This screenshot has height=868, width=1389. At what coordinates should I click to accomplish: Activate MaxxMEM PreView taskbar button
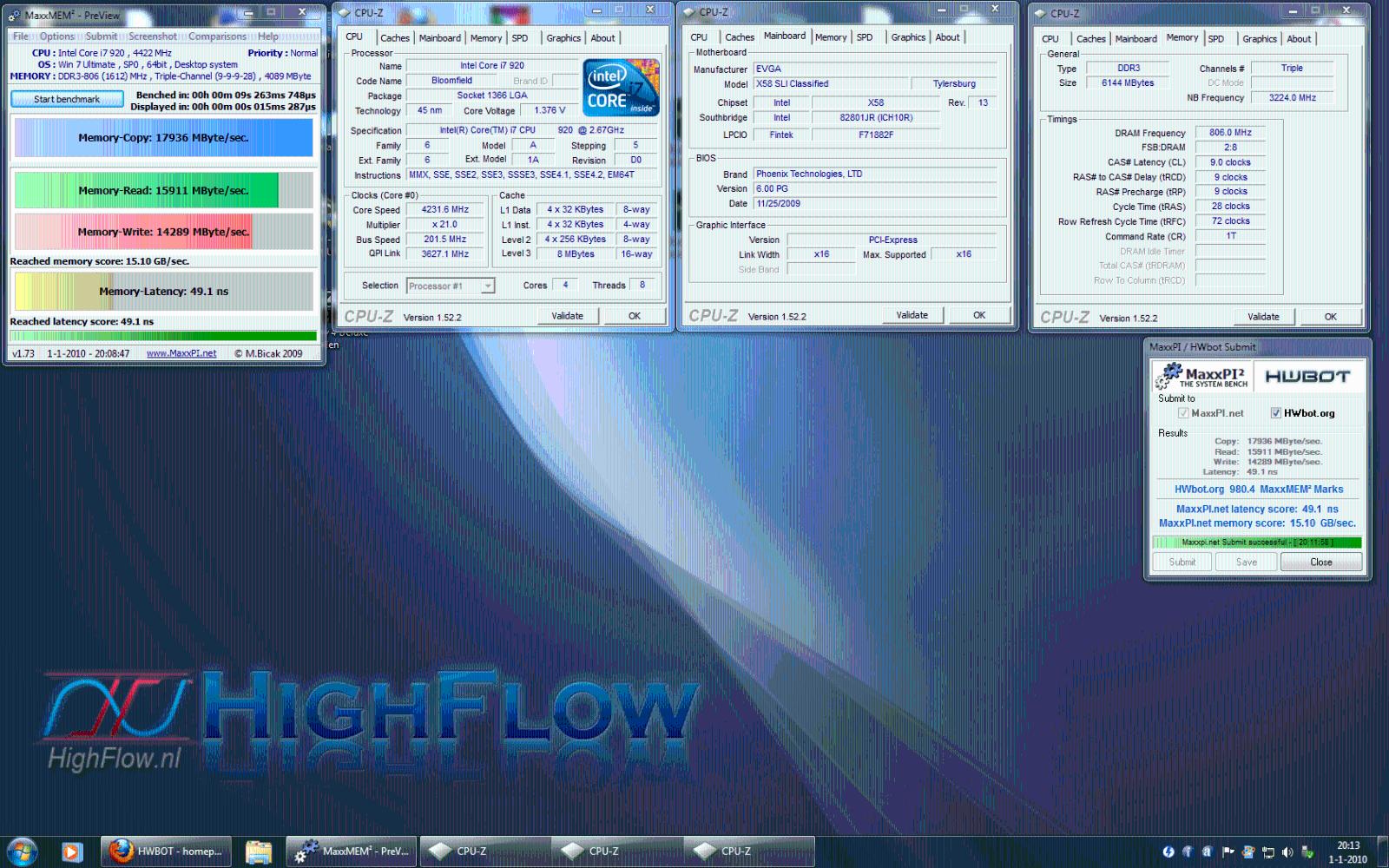352,852
